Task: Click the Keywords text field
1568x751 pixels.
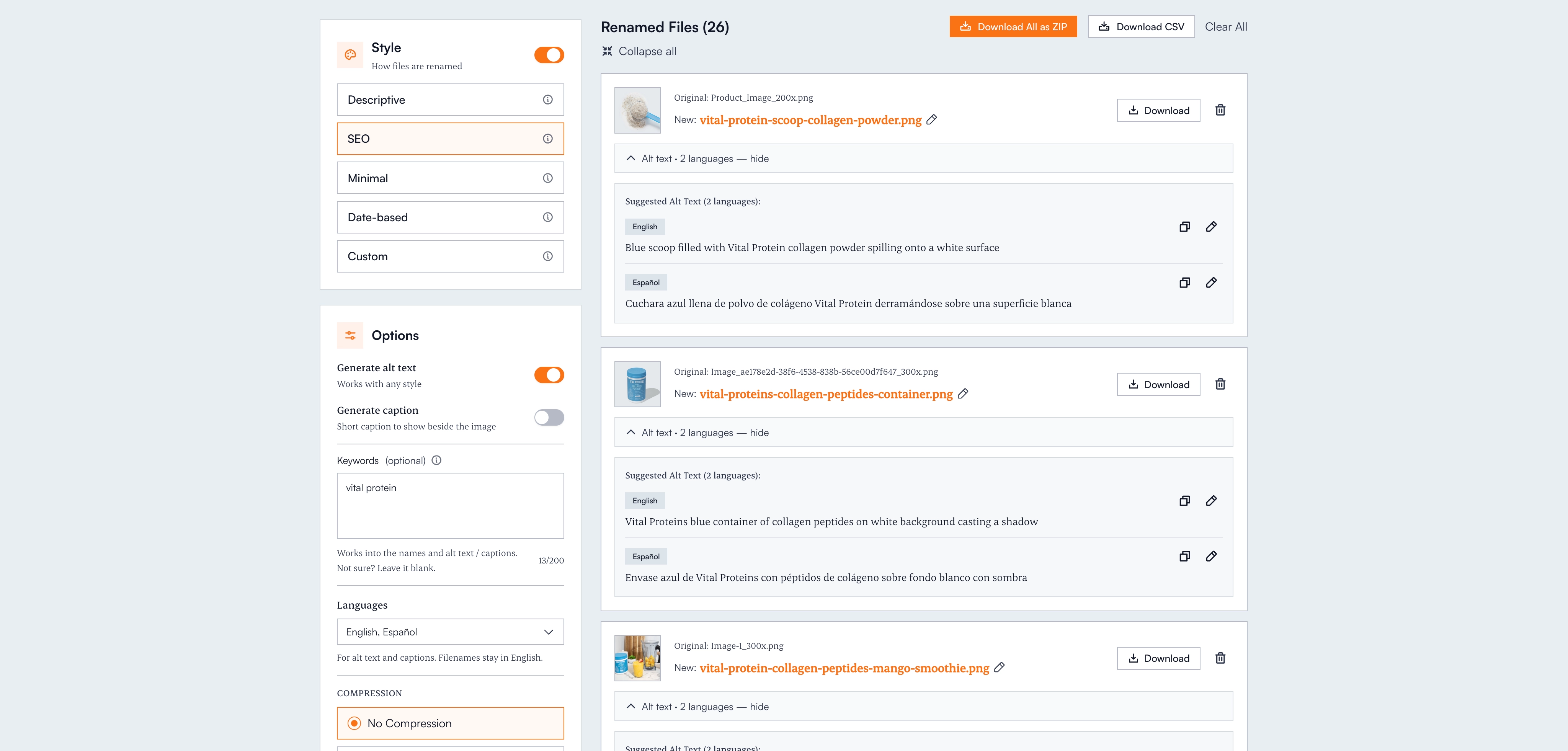Action: tap(451, 506)
